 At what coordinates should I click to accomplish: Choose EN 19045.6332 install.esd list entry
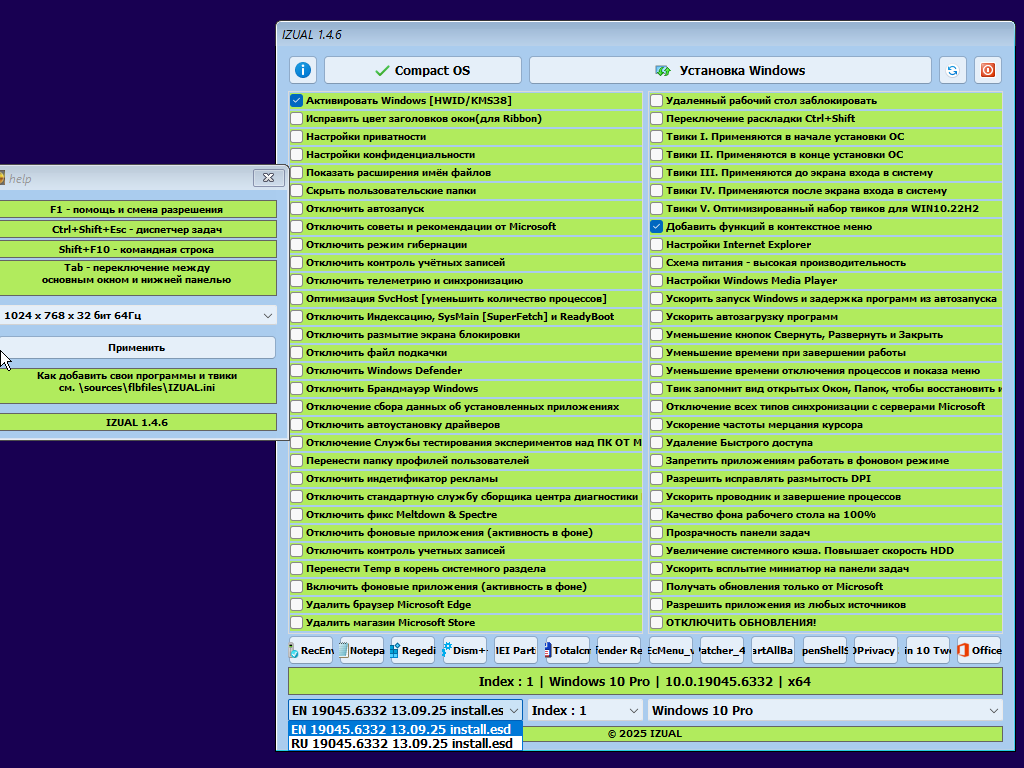pyautogui.click(x=402, y=730)
